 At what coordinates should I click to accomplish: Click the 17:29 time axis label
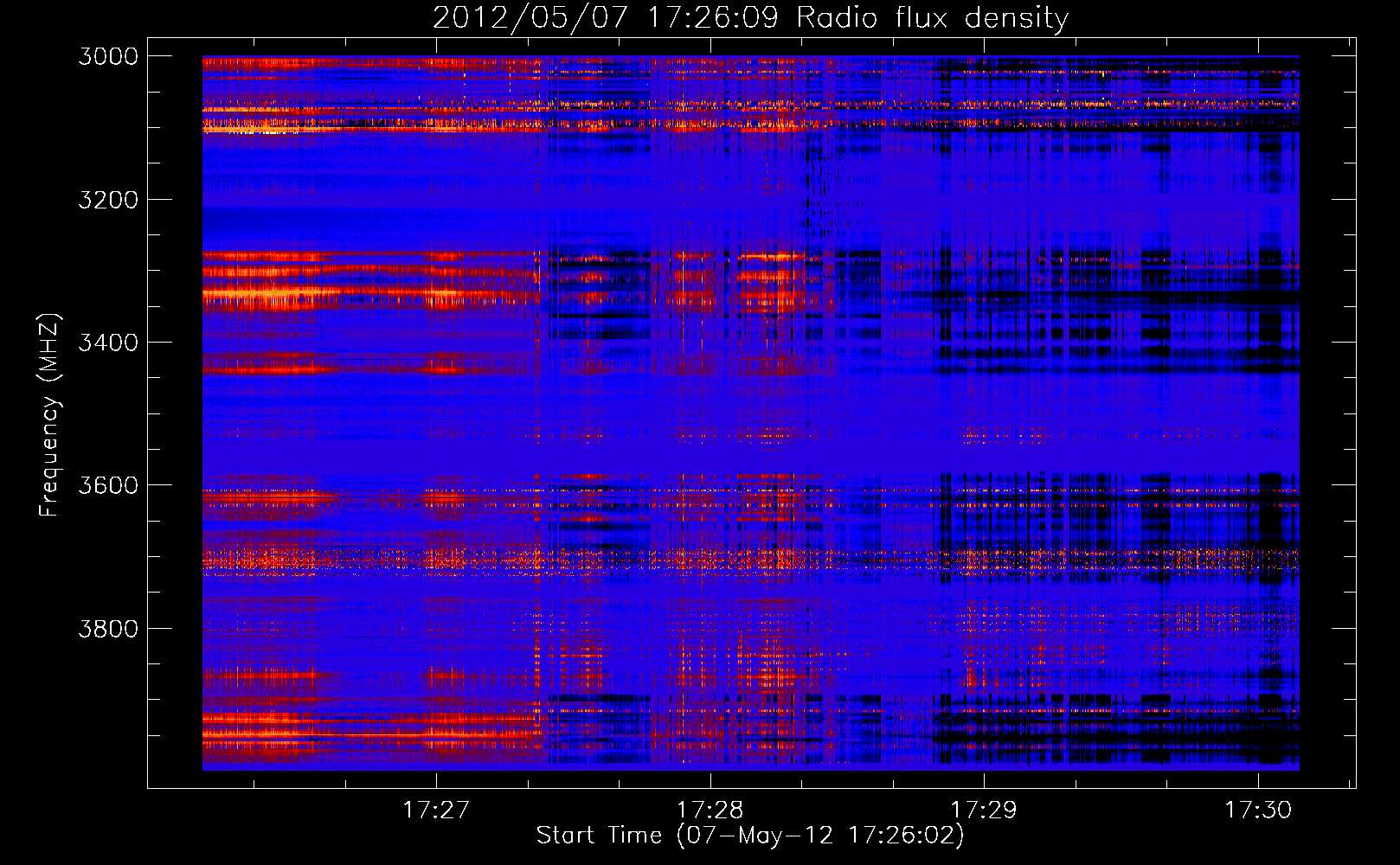(x=984, y=811)
